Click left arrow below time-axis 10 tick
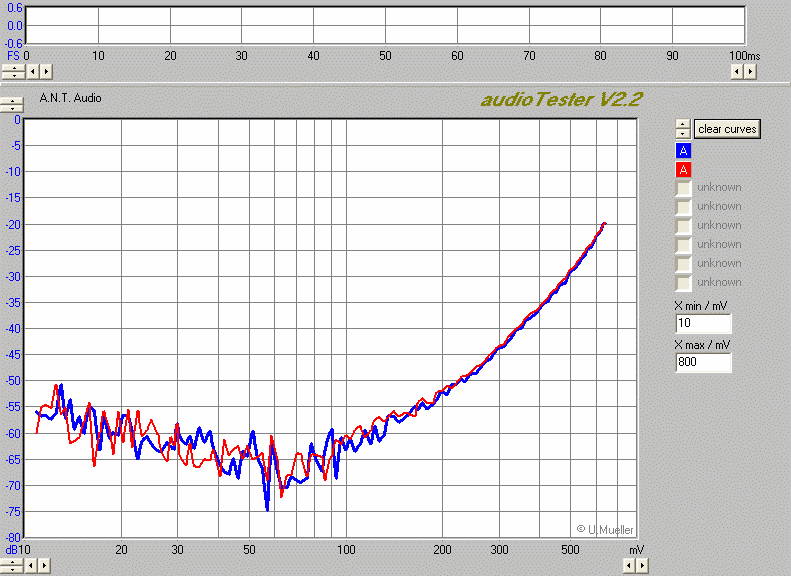Viewport: 791px width, 576px height. [32, 72]
